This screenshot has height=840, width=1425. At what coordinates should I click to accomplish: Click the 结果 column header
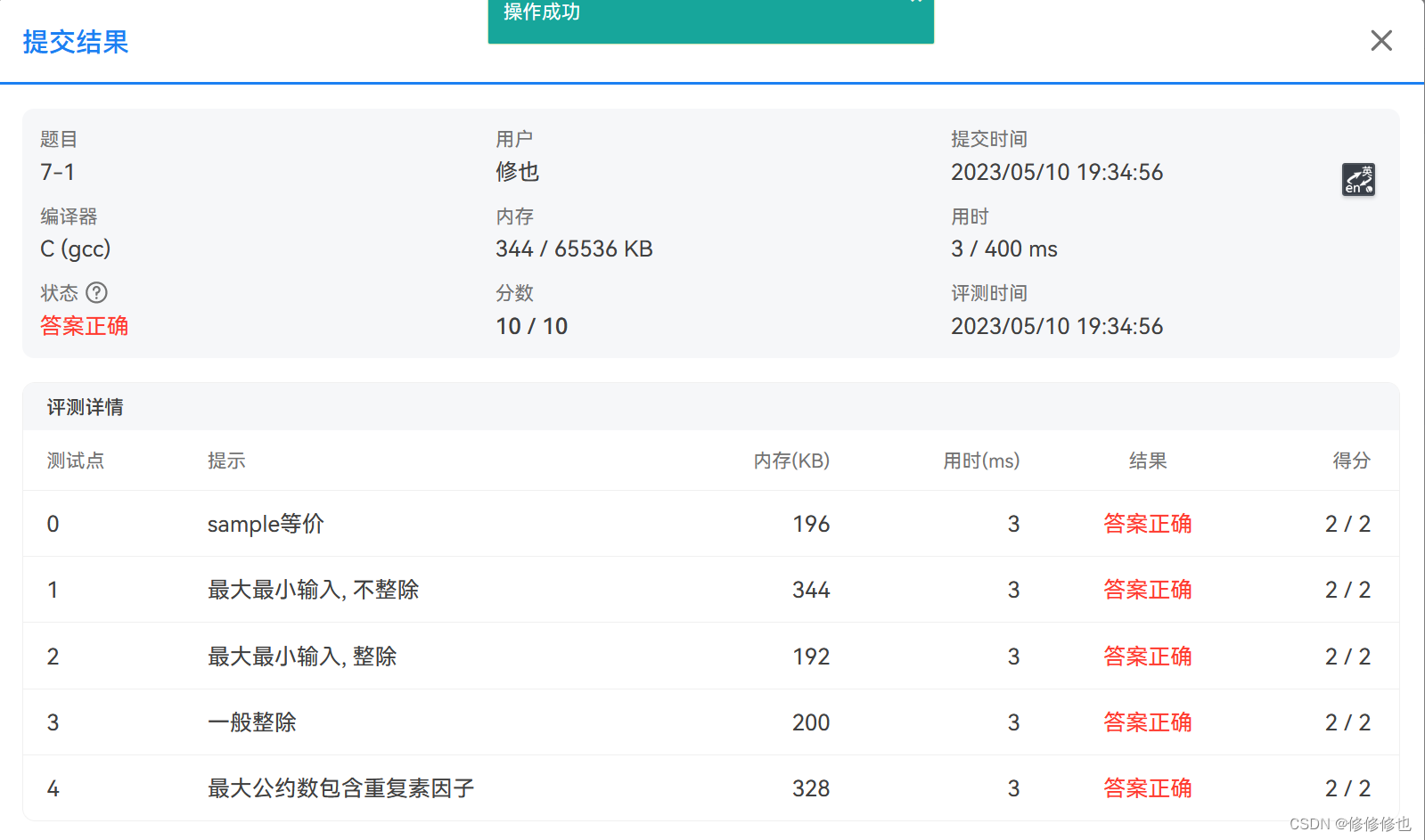point(1147,461)
